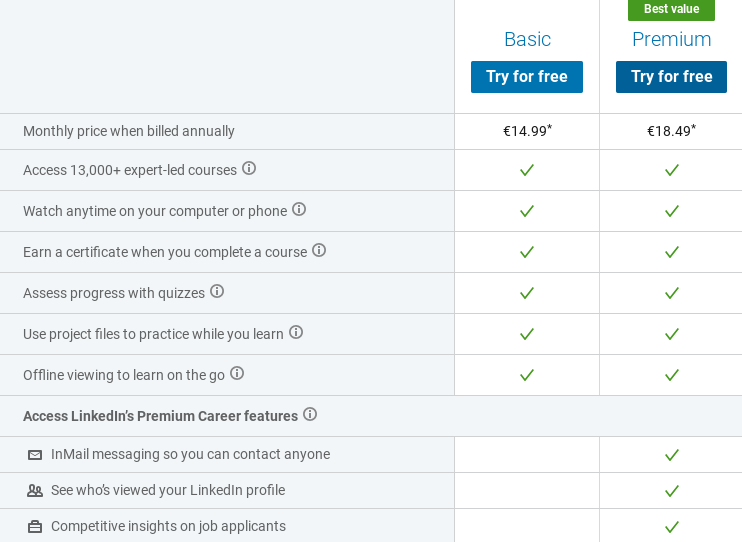Viewport: 742px width, 542px height.
Task: Open info icon for Offline viewing
Action: (237, 373)
